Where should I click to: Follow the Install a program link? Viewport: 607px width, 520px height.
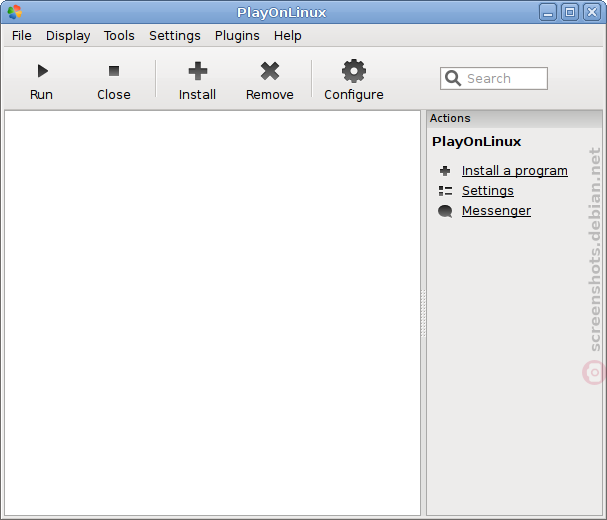pos(515,171)
